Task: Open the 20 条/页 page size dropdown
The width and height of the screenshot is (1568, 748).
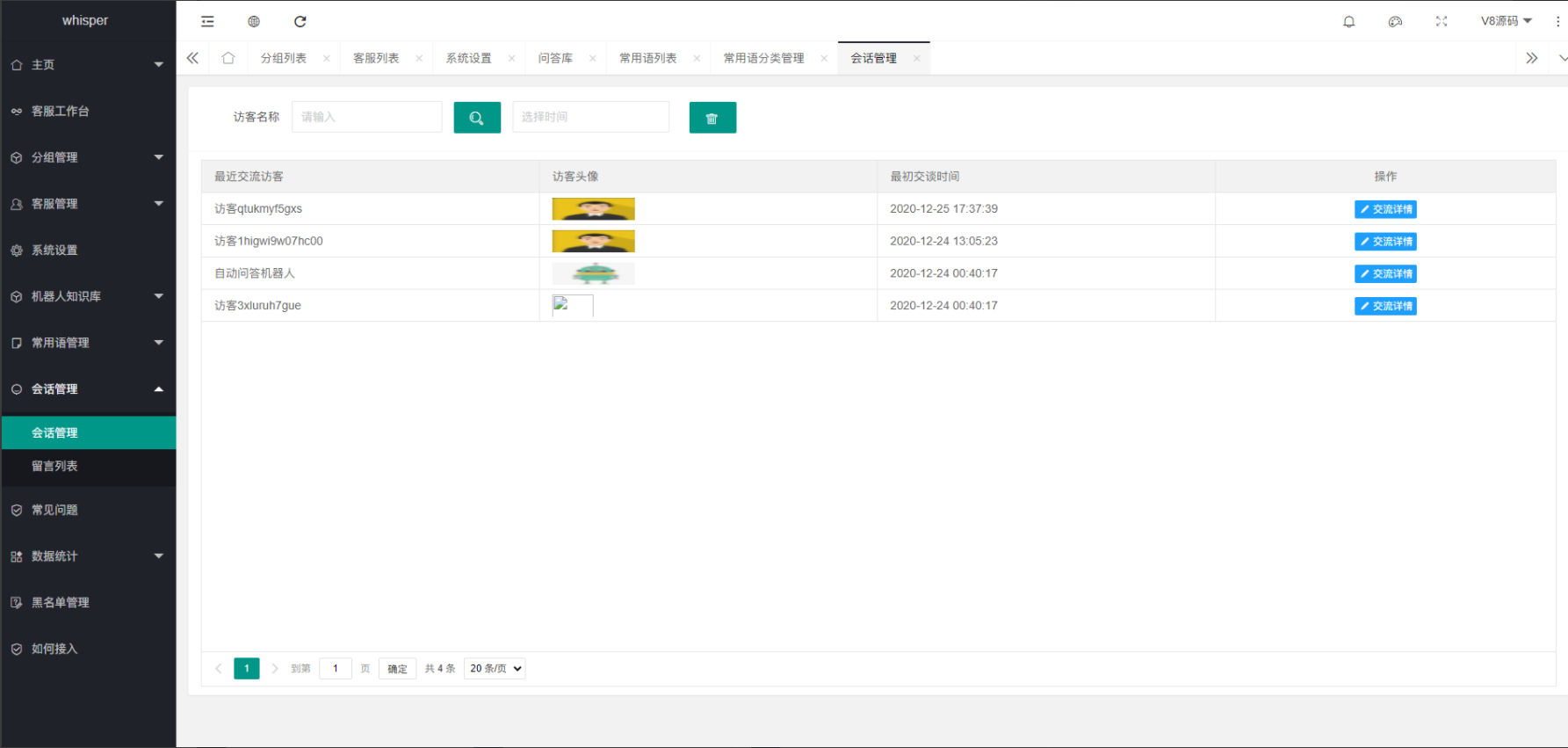Action: click(495, 669)
